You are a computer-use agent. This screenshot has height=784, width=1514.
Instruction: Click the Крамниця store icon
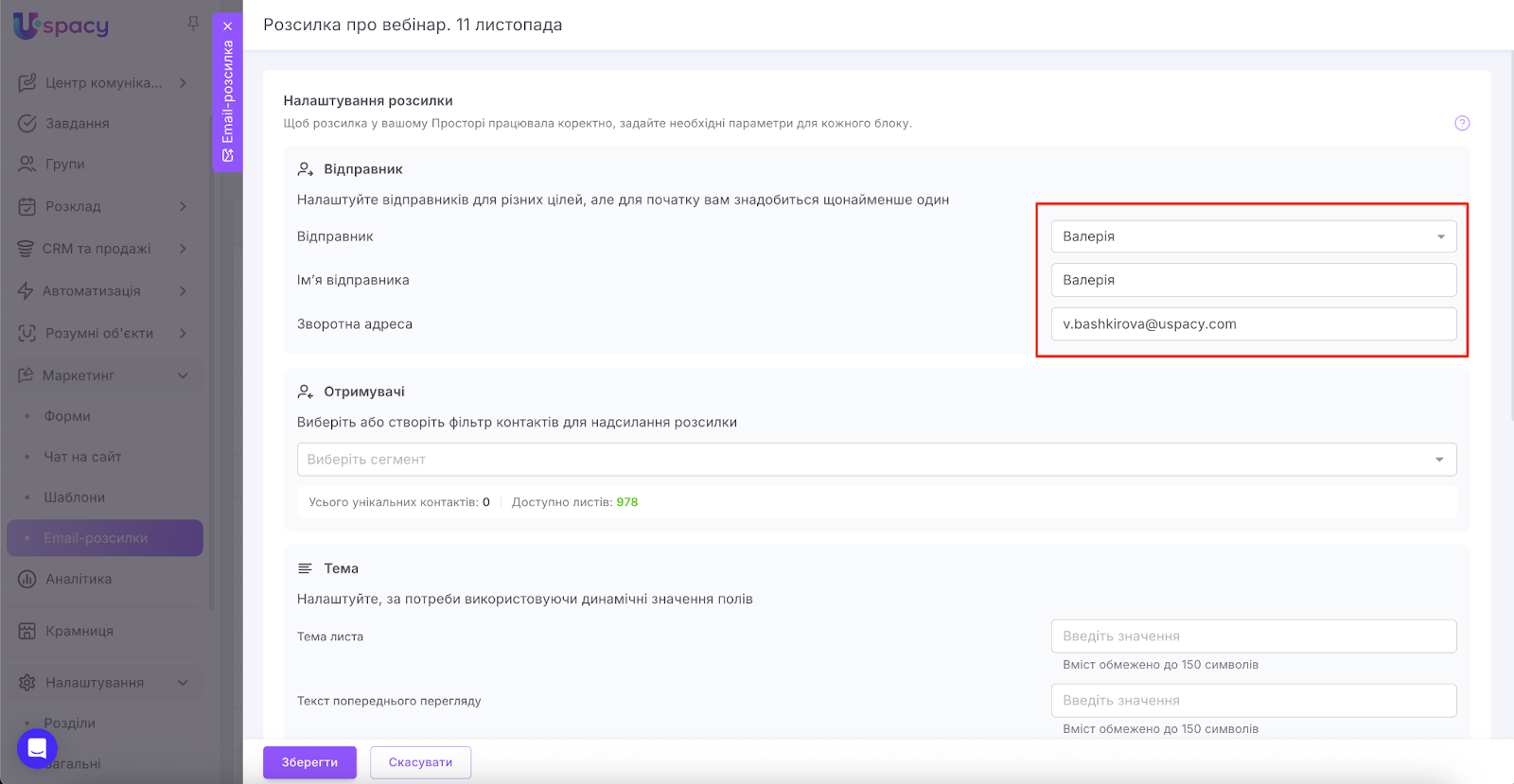pos(27,631)
